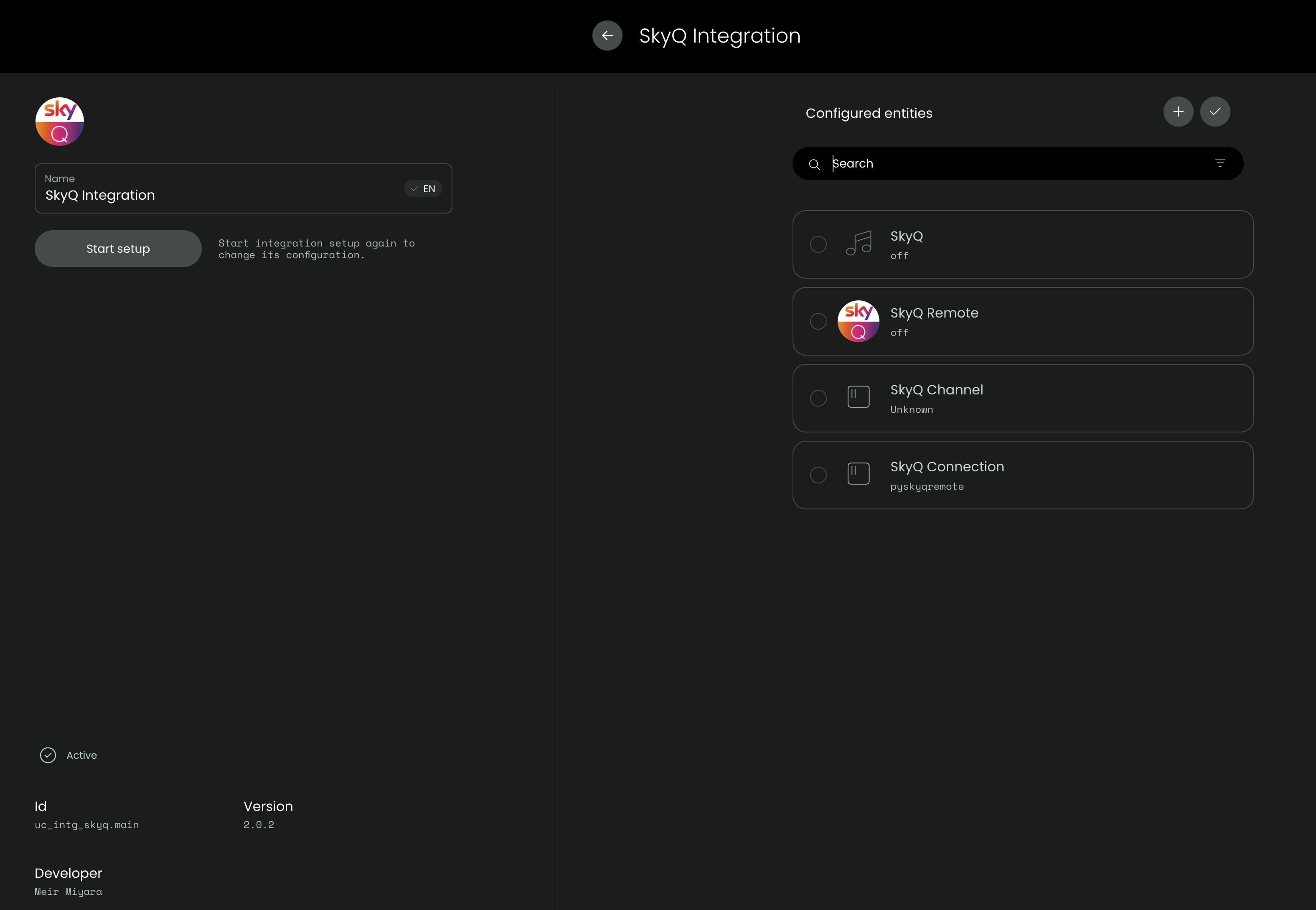Image resolution: width=1316 pixels, height=910 pixels.
Task: Click the SkyQ Remote sky logo
Action: pos(858,321)
